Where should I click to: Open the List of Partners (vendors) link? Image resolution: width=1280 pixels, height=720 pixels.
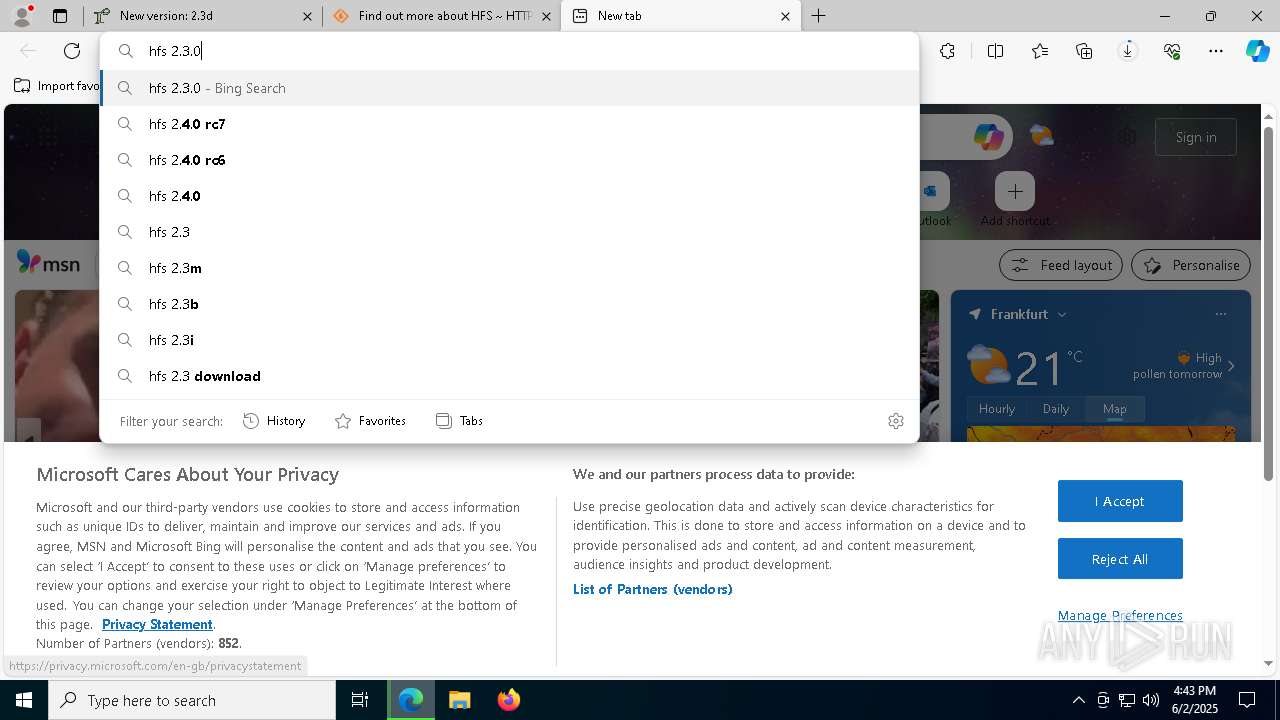point(653,589)
